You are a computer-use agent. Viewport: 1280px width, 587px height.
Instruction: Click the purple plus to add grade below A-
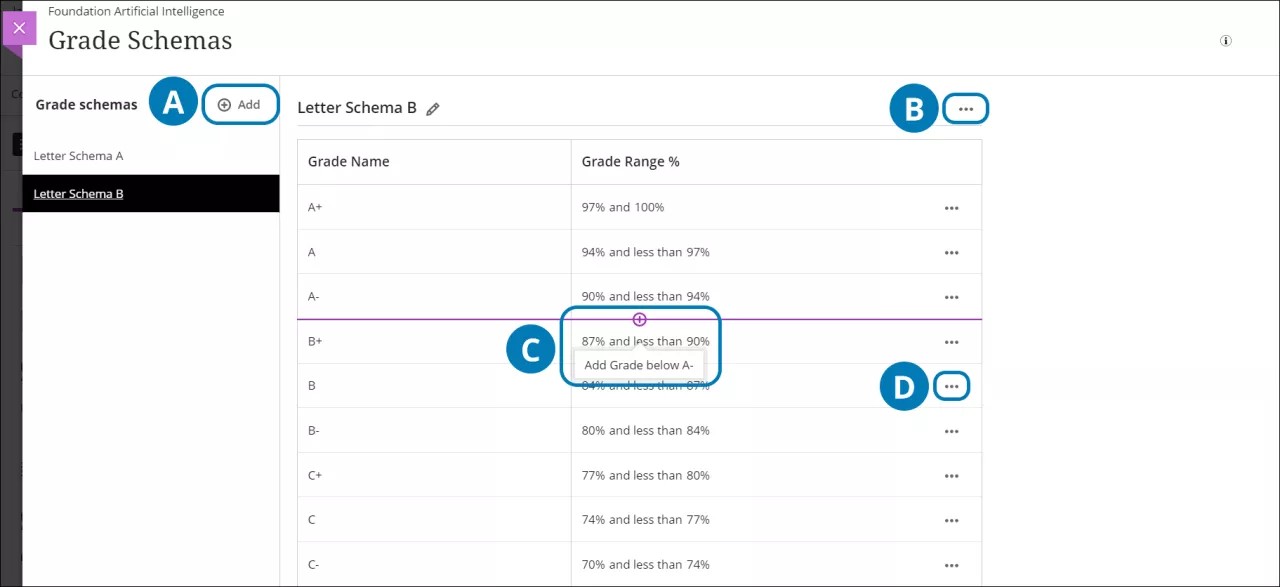[640, 320]
